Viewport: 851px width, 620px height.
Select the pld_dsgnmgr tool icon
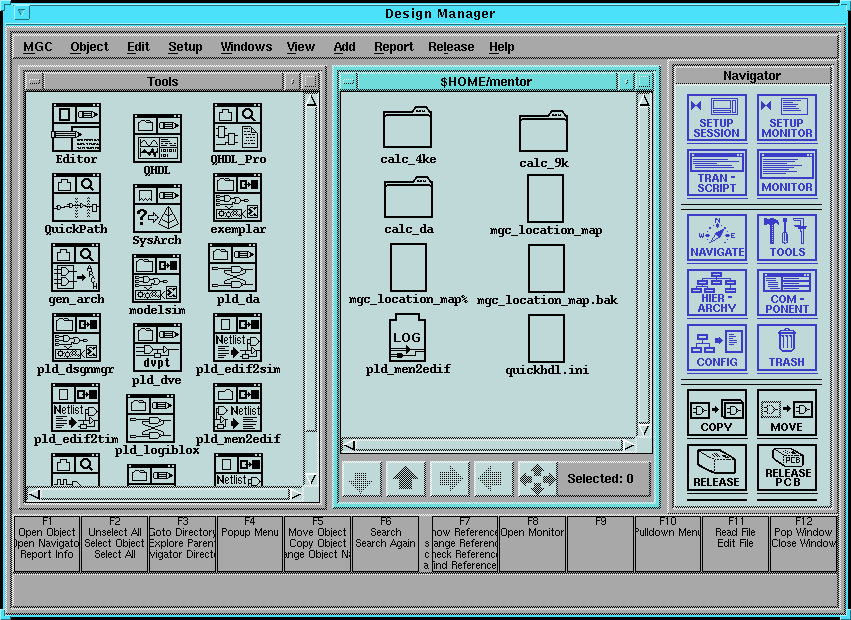pyautogui.click(x=77, y=338)
